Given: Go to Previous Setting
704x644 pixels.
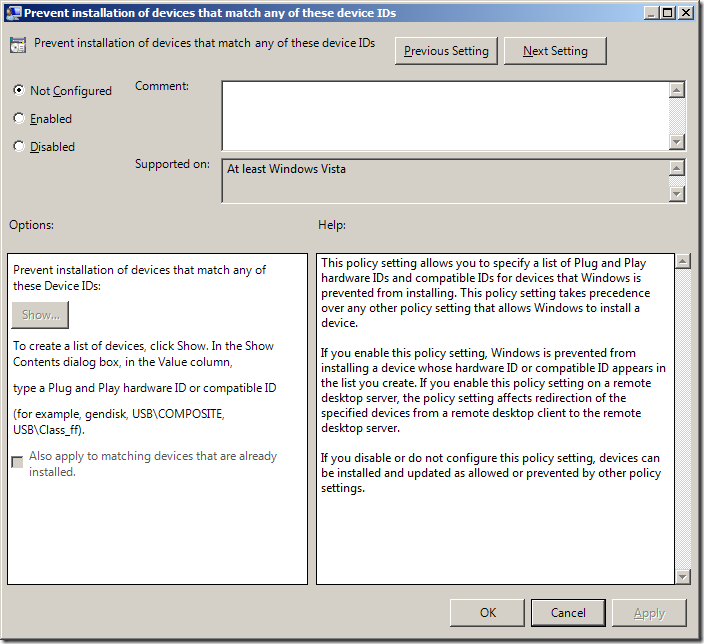Looking at the screenshot, I should pos(446,51).
